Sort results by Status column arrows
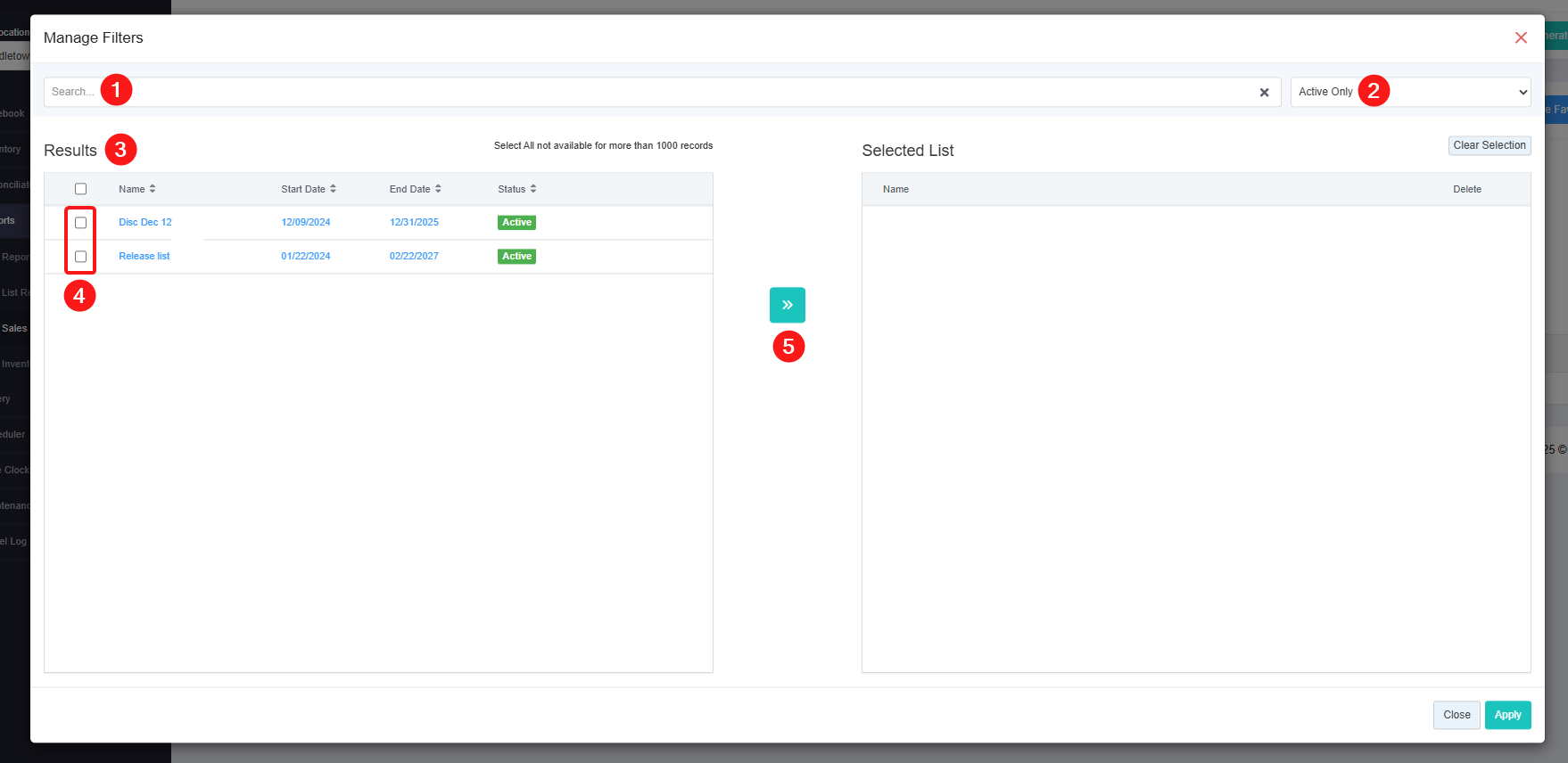 (532, 189)
